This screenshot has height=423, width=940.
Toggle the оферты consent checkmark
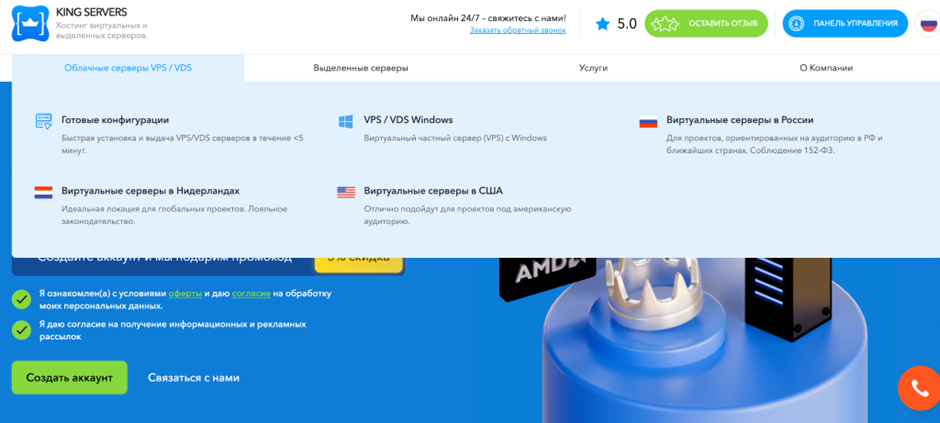[22, 299]
